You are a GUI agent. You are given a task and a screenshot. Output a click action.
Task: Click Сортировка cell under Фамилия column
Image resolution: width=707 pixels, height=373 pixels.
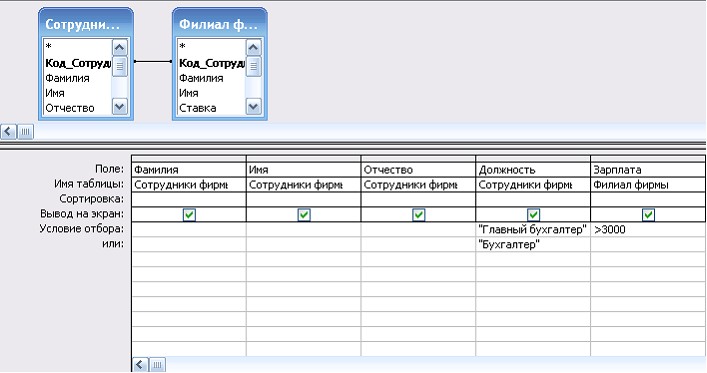pos(189,199)
